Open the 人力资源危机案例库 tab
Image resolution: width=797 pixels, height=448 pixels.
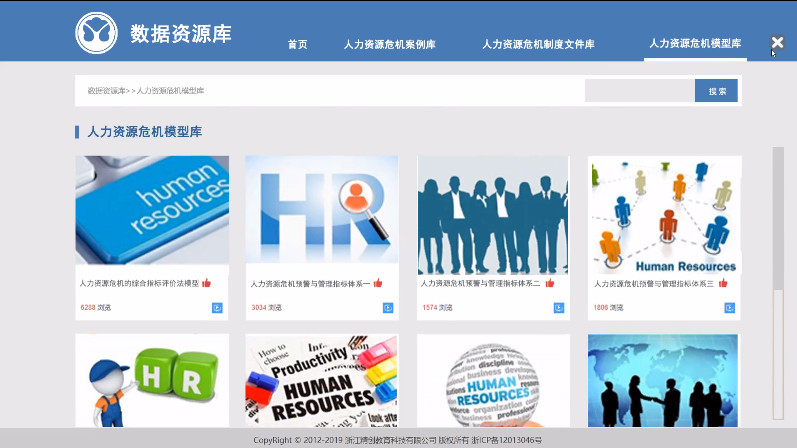(390, 45)
